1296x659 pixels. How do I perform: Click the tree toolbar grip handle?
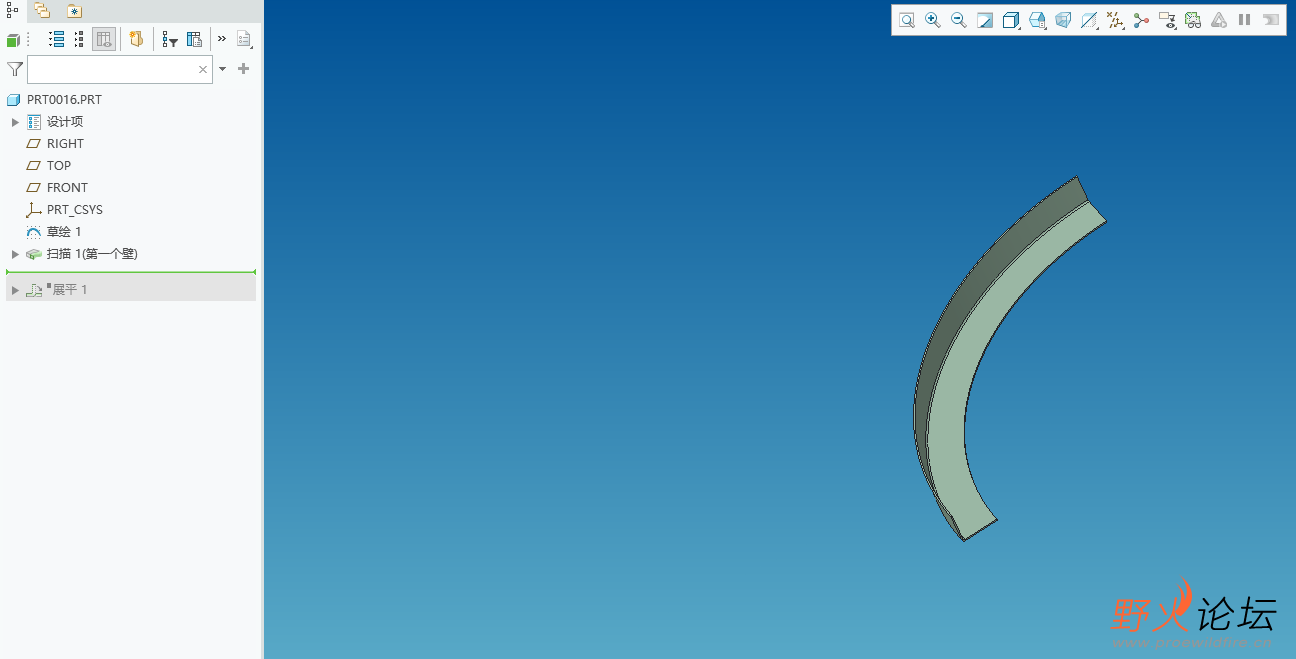click(28, 40)
